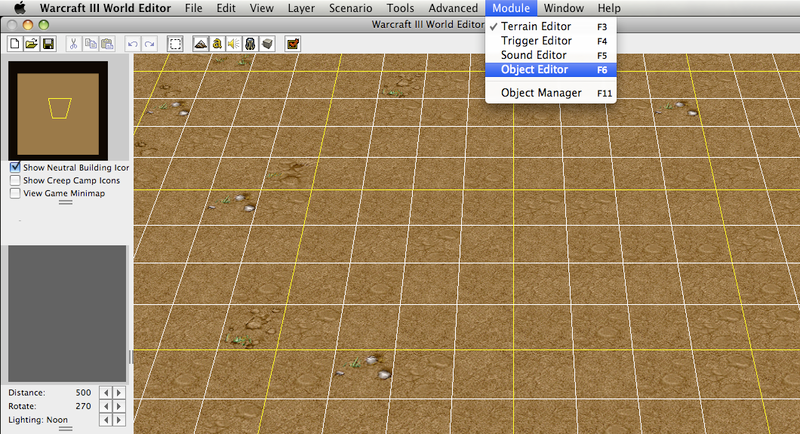Open the Advanced menu

coord(453,8)
